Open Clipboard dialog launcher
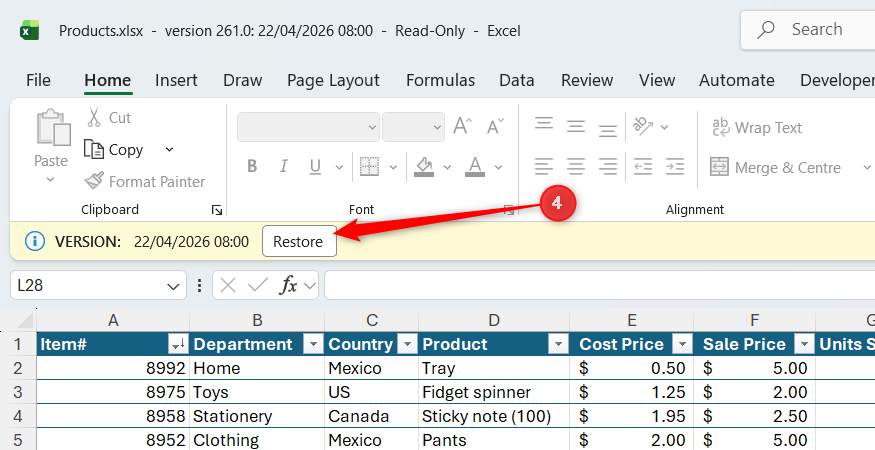Image resolution: width=875 pixels, height=450 pixels. pos(217,210)
